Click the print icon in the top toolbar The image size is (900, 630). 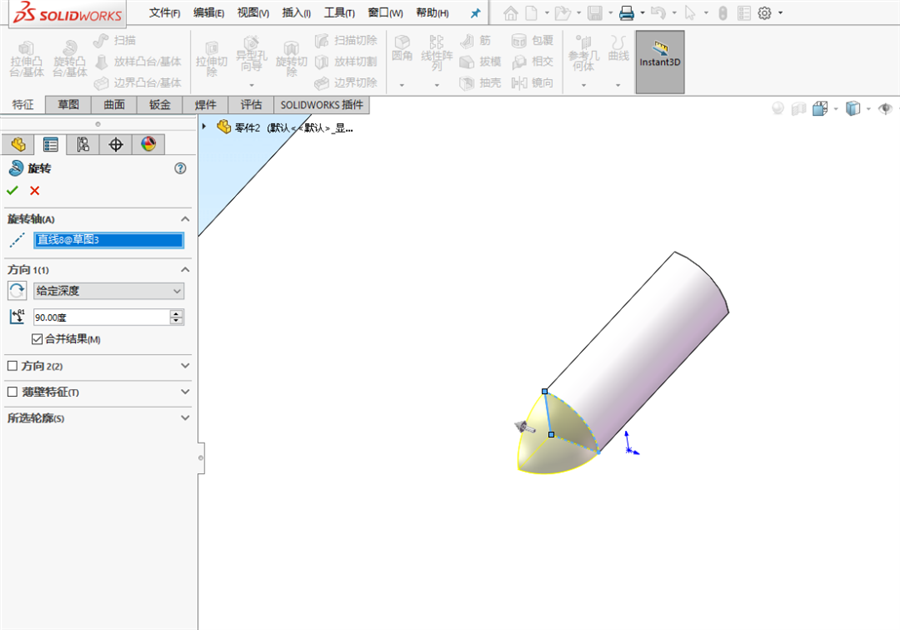626,13
